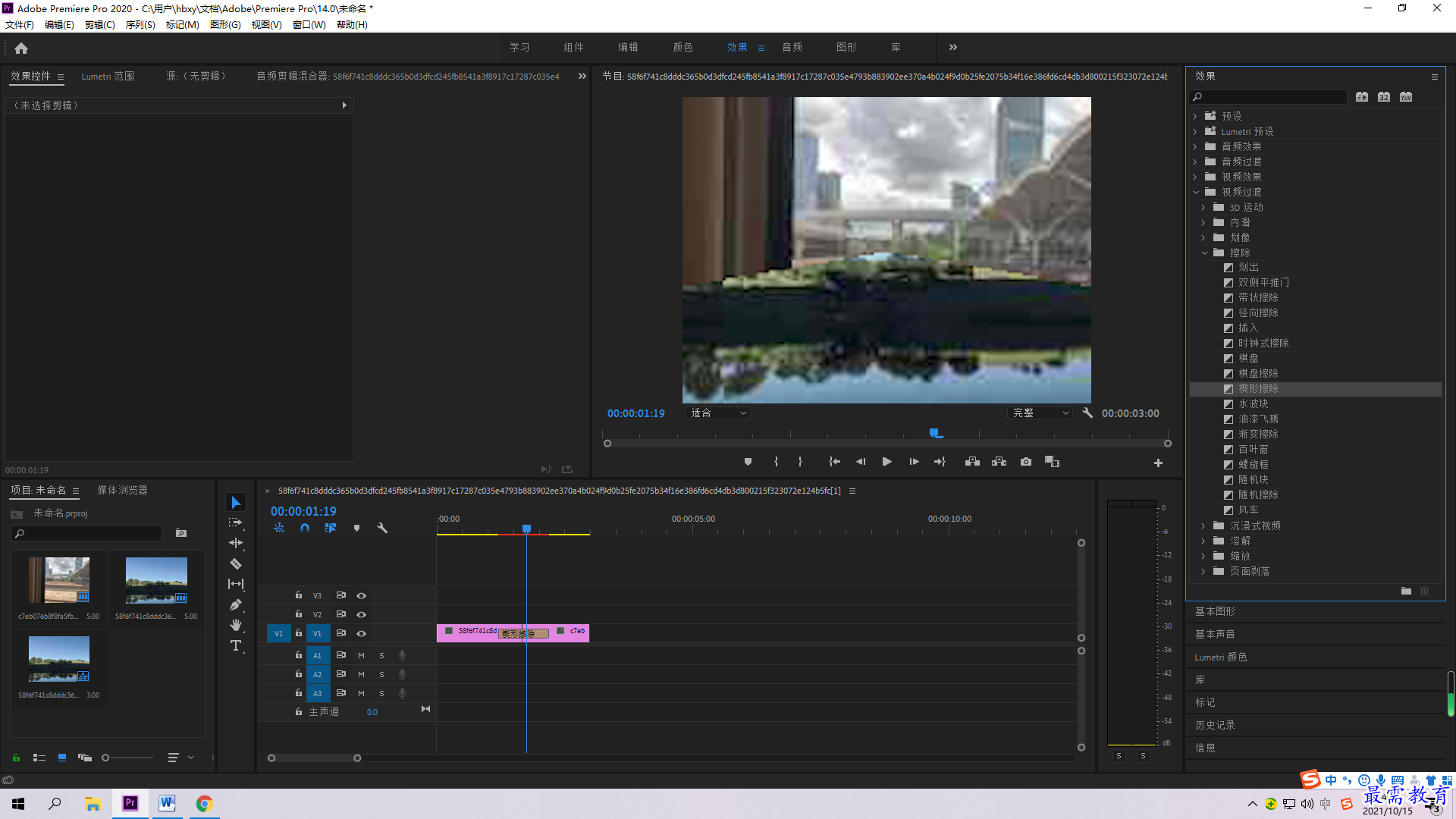Expand the 音频效果 folder
Viewport: 1456px width, 819px height.
(1195, 146)
